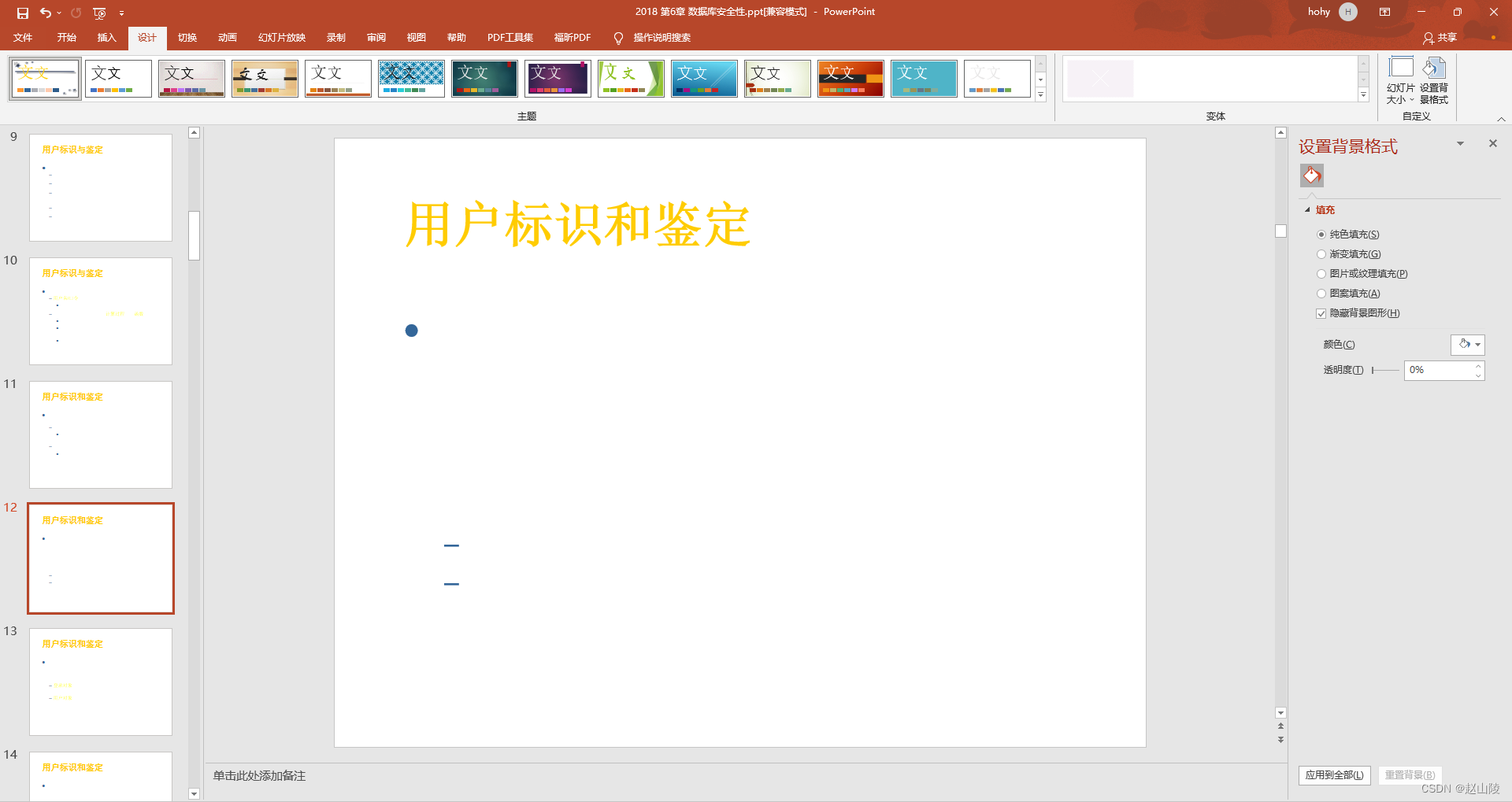Open the Foxit PDF tab
This screenshot has width=1512, height=802.
tap(573, 38)
